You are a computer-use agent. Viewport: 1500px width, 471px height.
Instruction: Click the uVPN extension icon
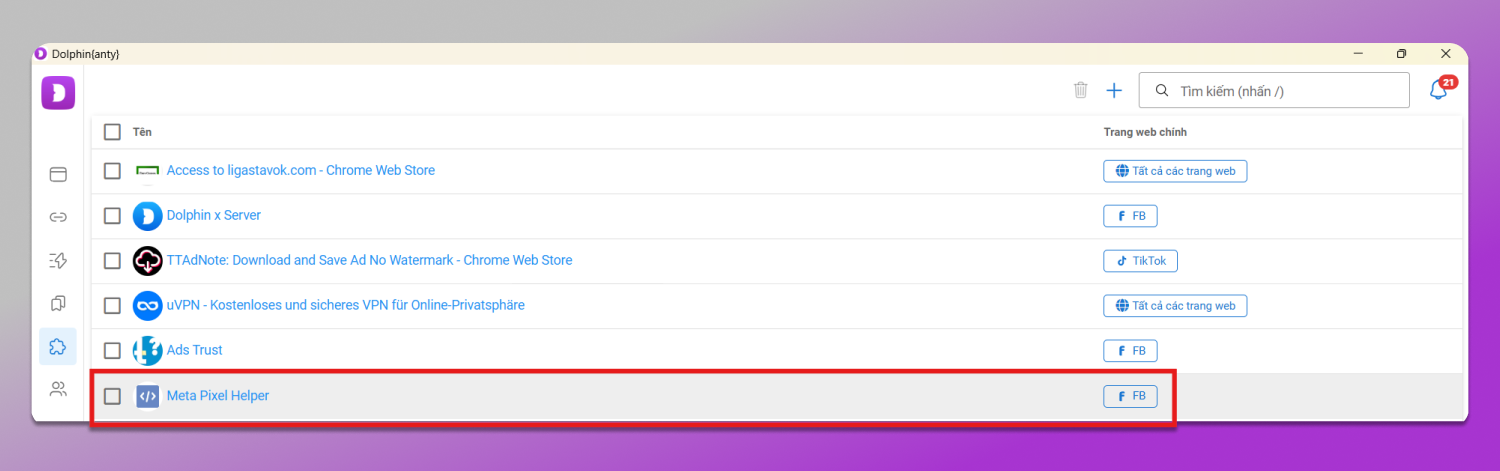click(147, 305)
